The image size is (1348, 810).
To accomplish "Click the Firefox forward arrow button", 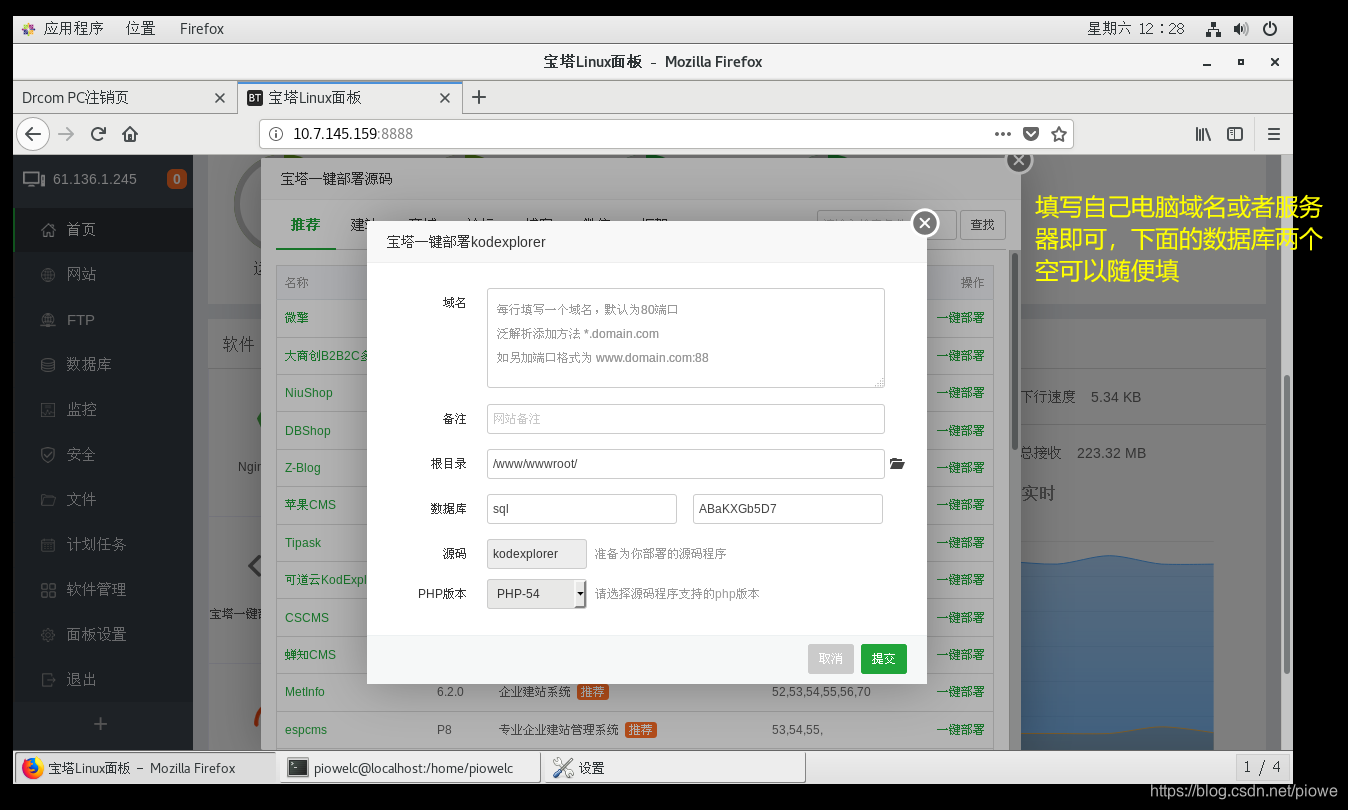I will (x=66, y=134).
